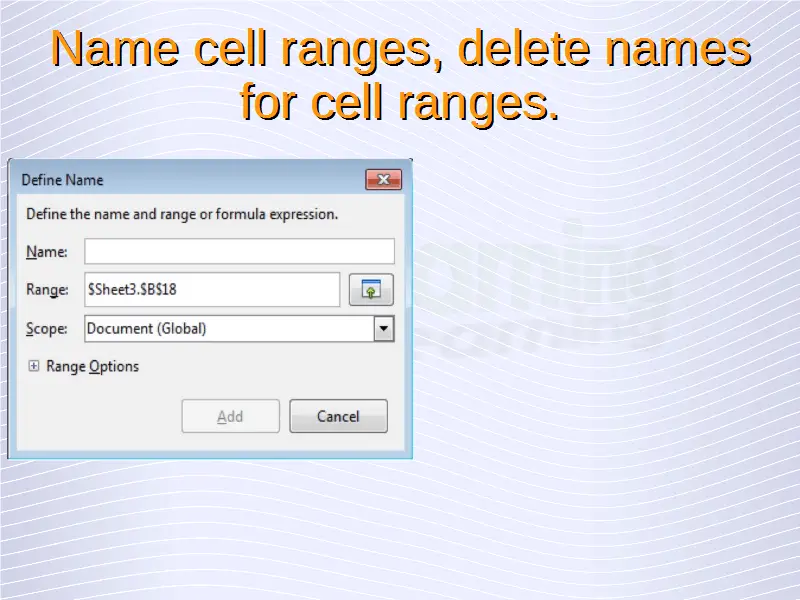Viewport: 800px width, 600px height.
Task: Select the Document (Global) scope combo box
Action: pos(228,328)
